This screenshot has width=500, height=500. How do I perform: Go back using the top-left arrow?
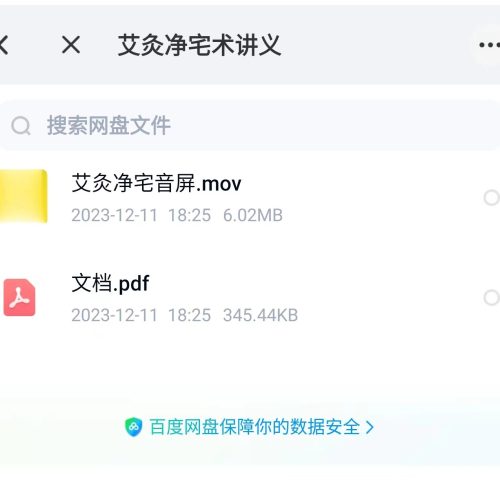[3, 45]
